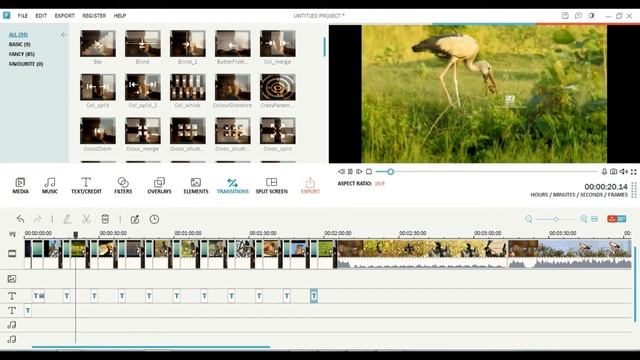Select the Col_merge transition thumbnail

[x=278, y=43]
